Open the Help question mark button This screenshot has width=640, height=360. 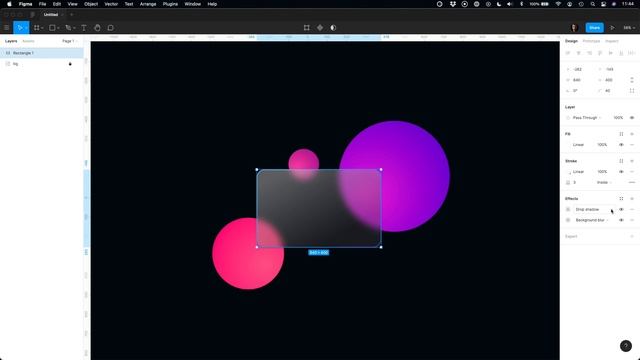(626, 346)
